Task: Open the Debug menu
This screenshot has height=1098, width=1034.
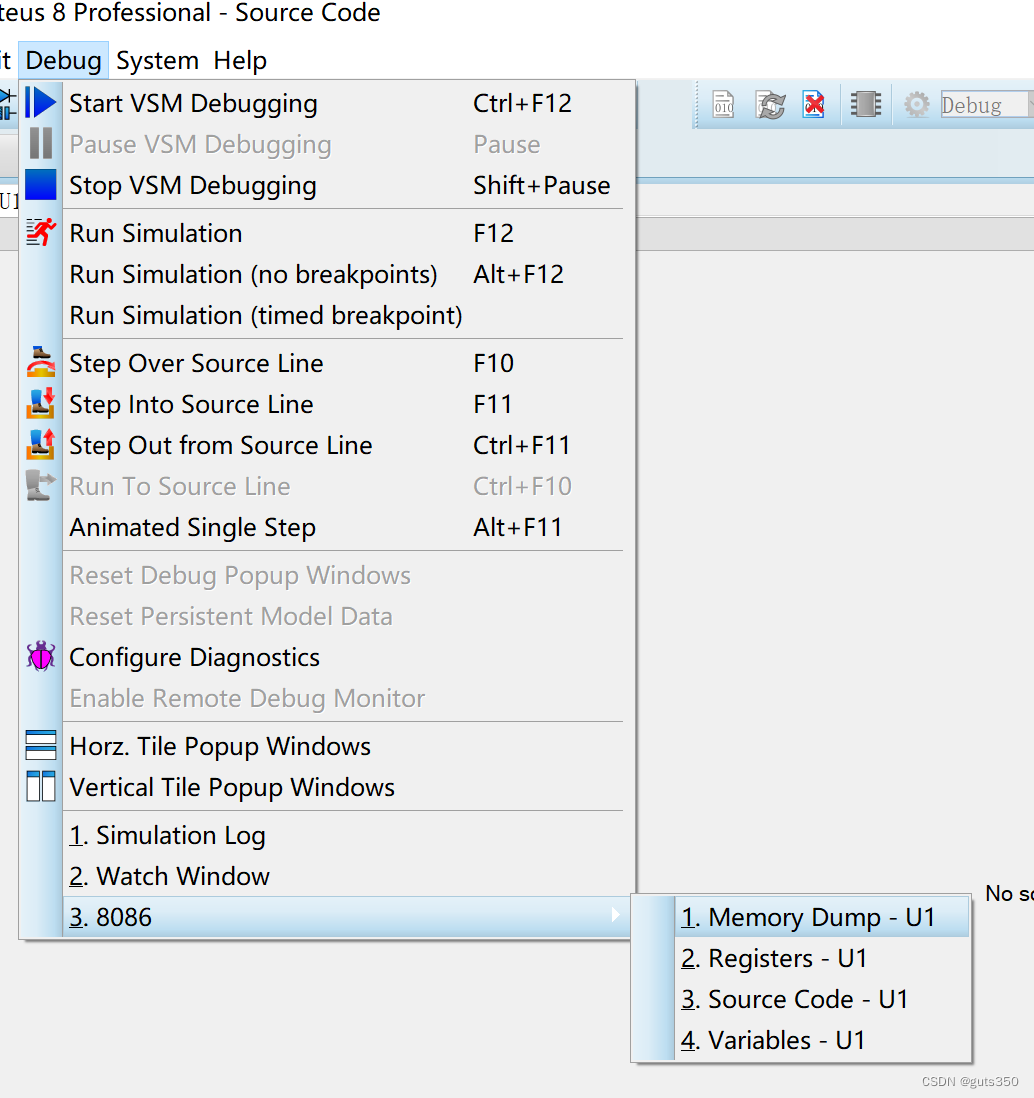Action: coord(63,60)
